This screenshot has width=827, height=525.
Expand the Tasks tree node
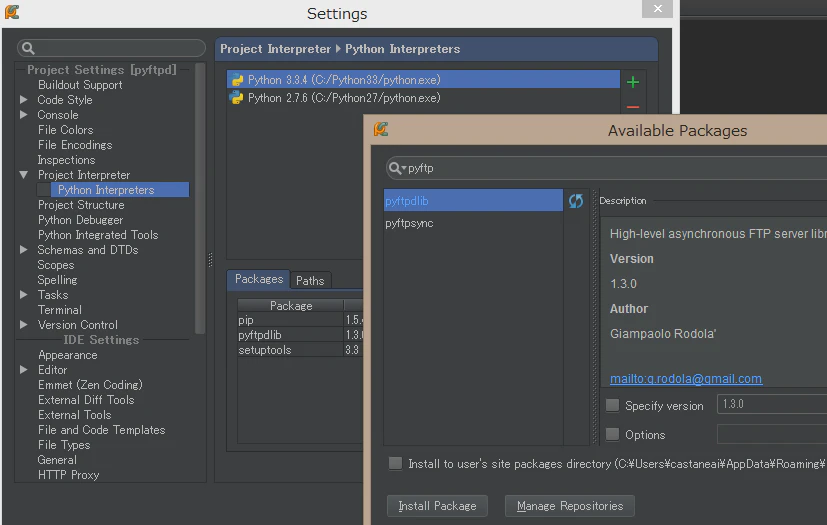coord(24,294)
